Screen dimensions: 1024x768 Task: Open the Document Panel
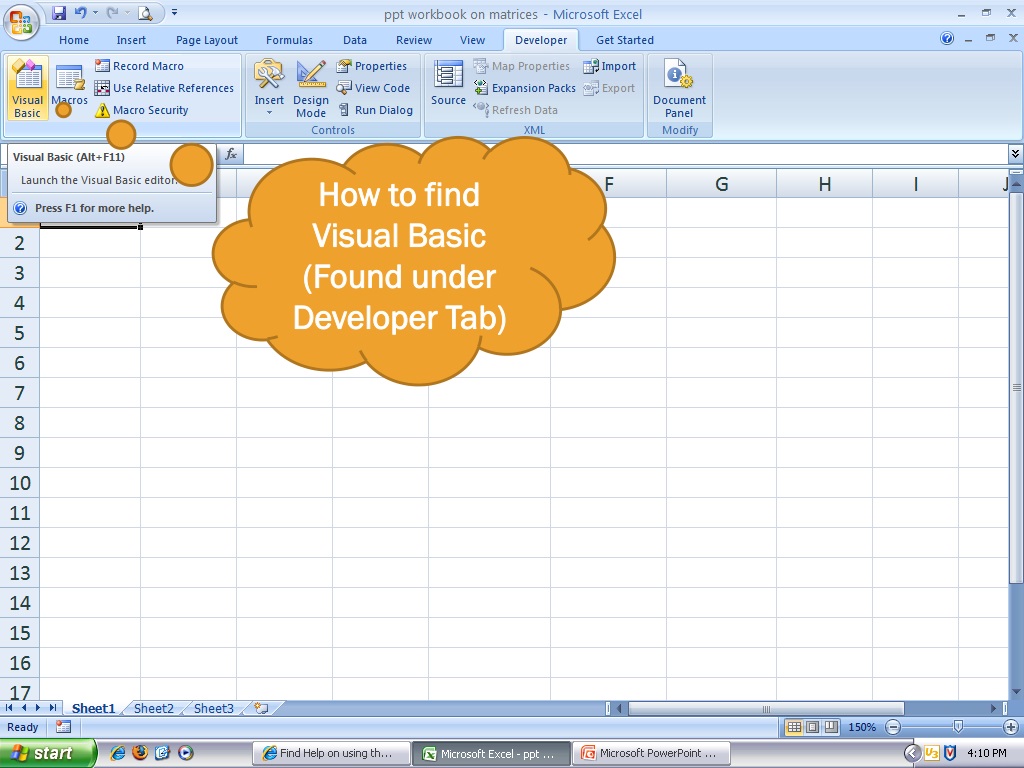pos(679,88)
